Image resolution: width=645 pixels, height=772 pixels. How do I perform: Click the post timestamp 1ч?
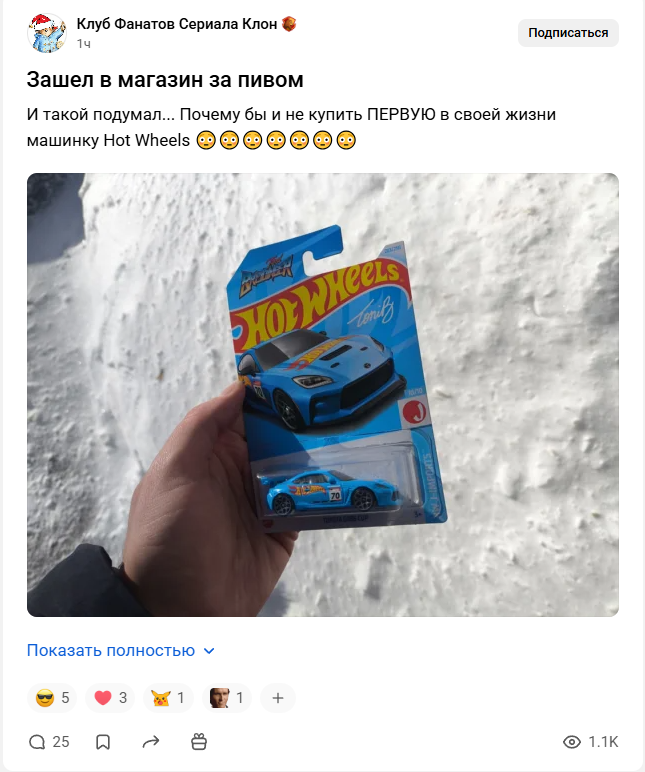pyautogui.click(x=84, y=44)
